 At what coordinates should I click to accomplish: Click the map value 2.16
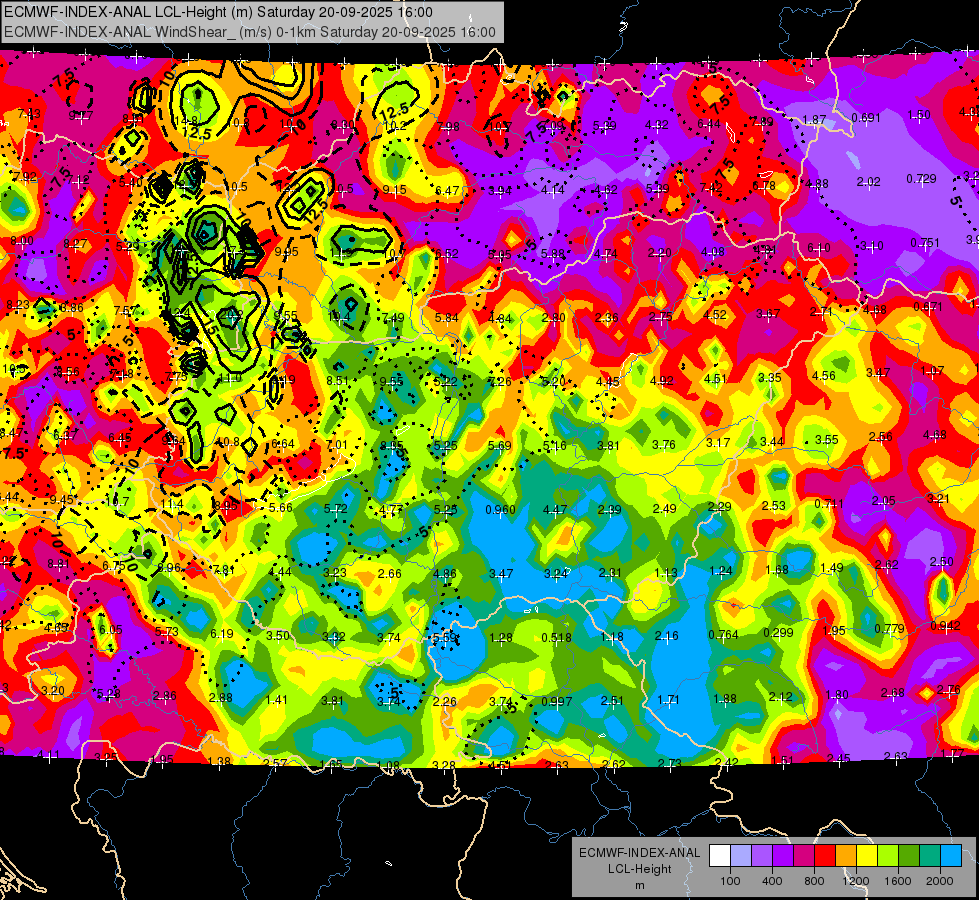pos(666,636)
